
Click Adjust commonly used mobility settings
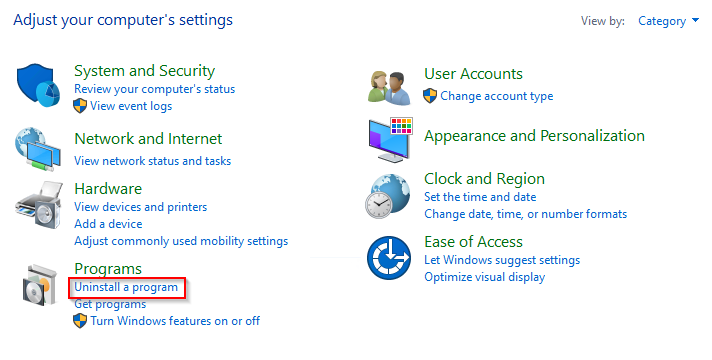181,241
